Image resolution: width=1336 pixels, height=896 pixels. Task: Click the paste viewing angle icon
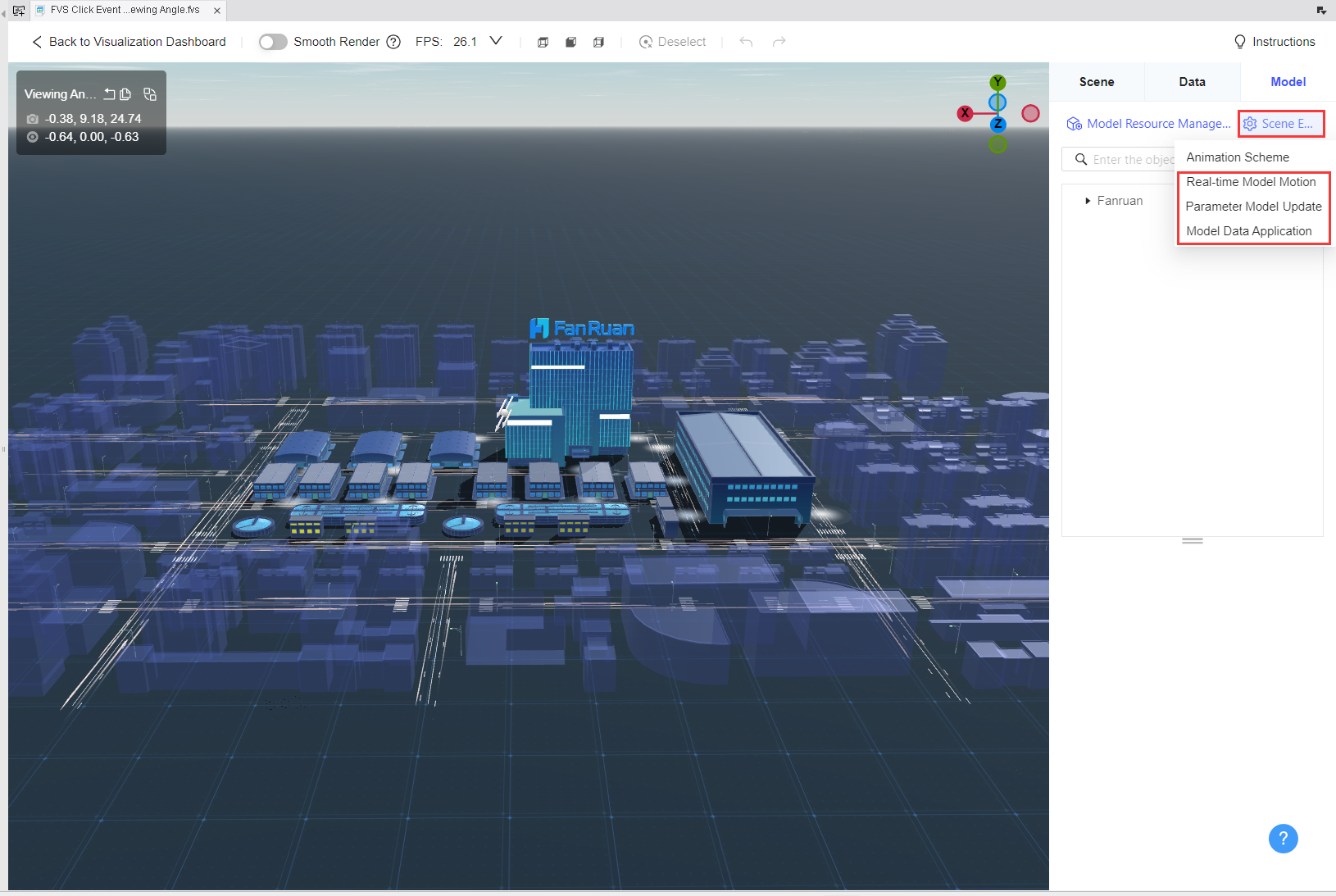pyautogui.click(x=150, y=94)
